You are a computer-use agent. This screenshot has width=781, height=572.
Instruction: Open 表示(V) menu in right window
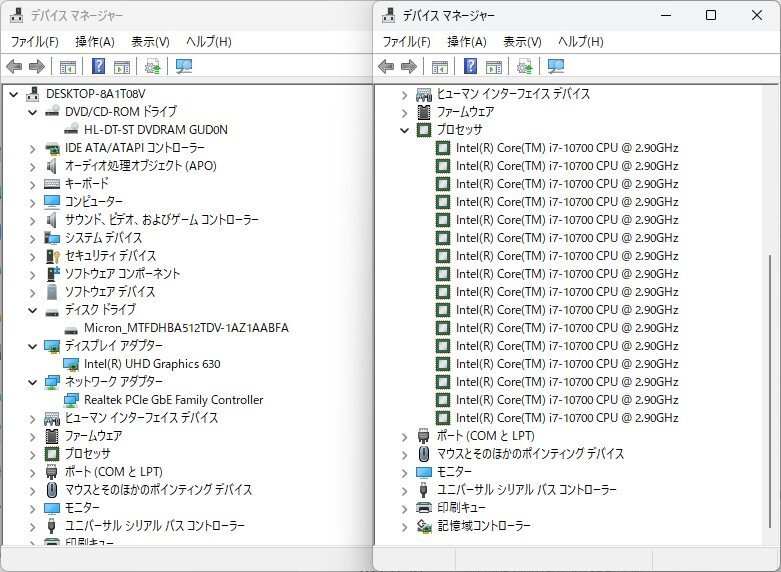pos(522,41)
